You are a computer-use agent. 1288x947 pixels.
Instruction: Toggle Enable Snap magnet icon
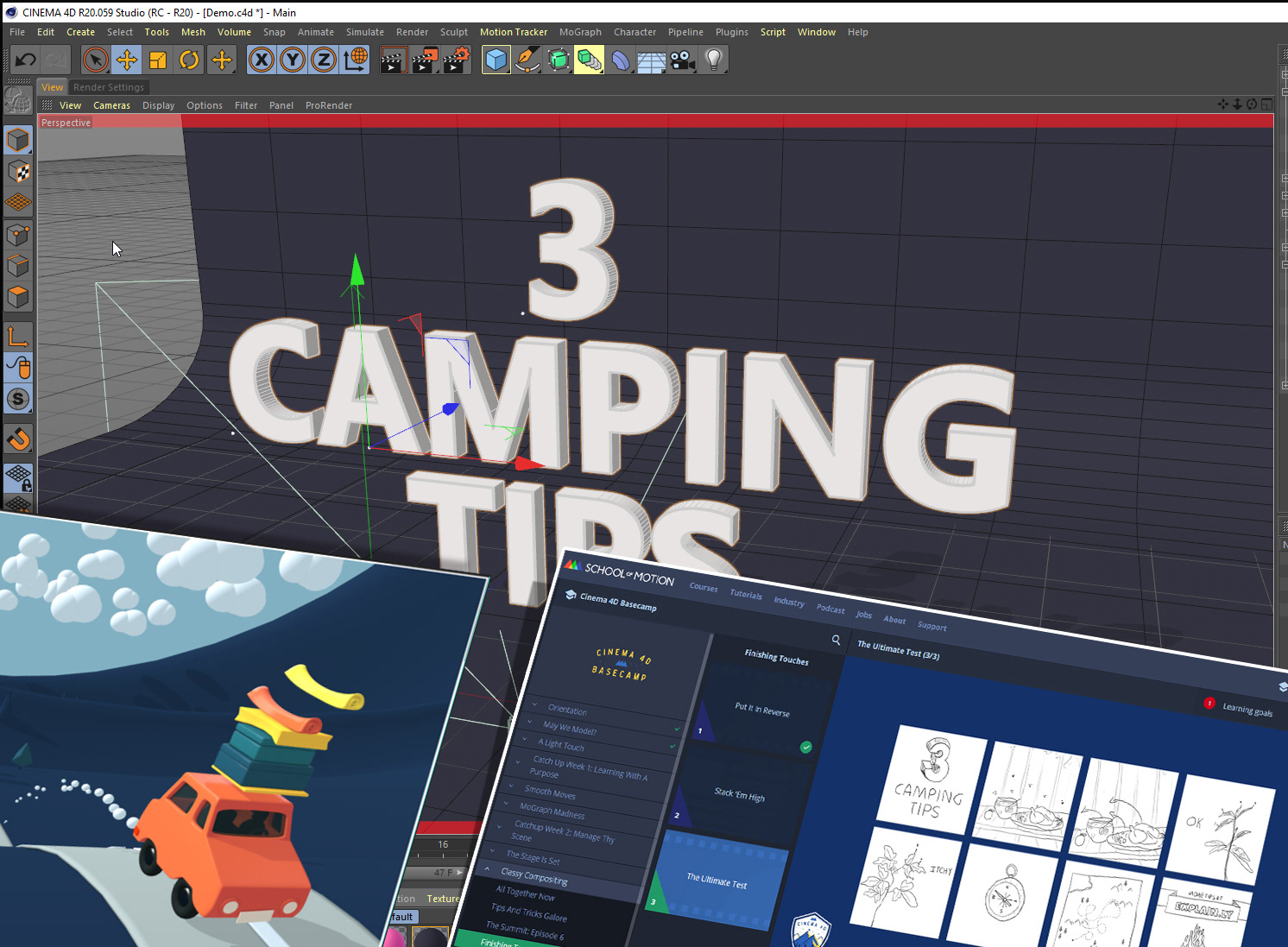tap(18, 439)
